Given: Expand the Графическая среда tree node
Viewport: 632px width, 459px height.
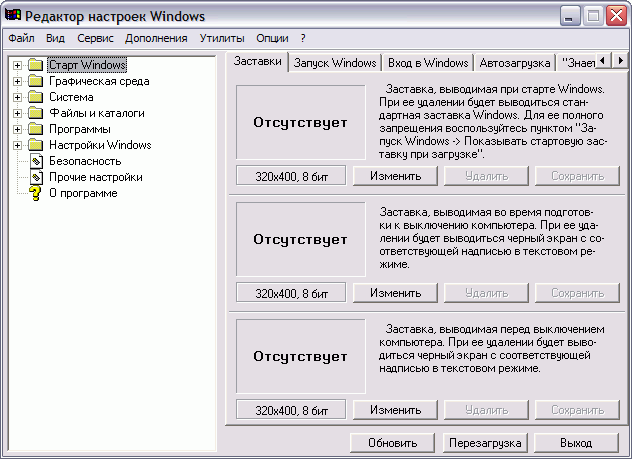Looking at the screenshot, I should (17, 81).
